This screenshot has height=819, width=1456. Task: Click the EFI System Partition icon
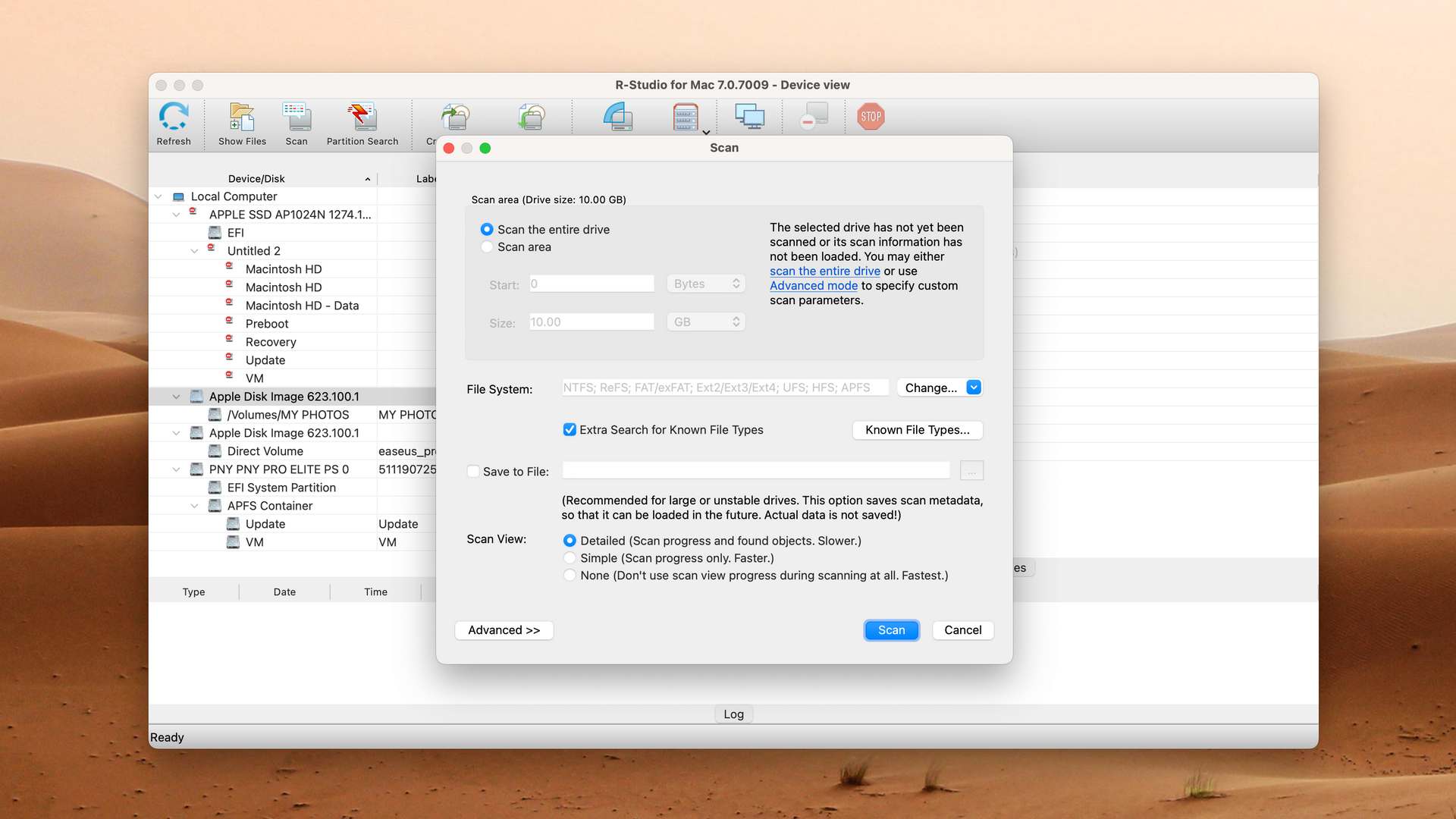[215, 488]
